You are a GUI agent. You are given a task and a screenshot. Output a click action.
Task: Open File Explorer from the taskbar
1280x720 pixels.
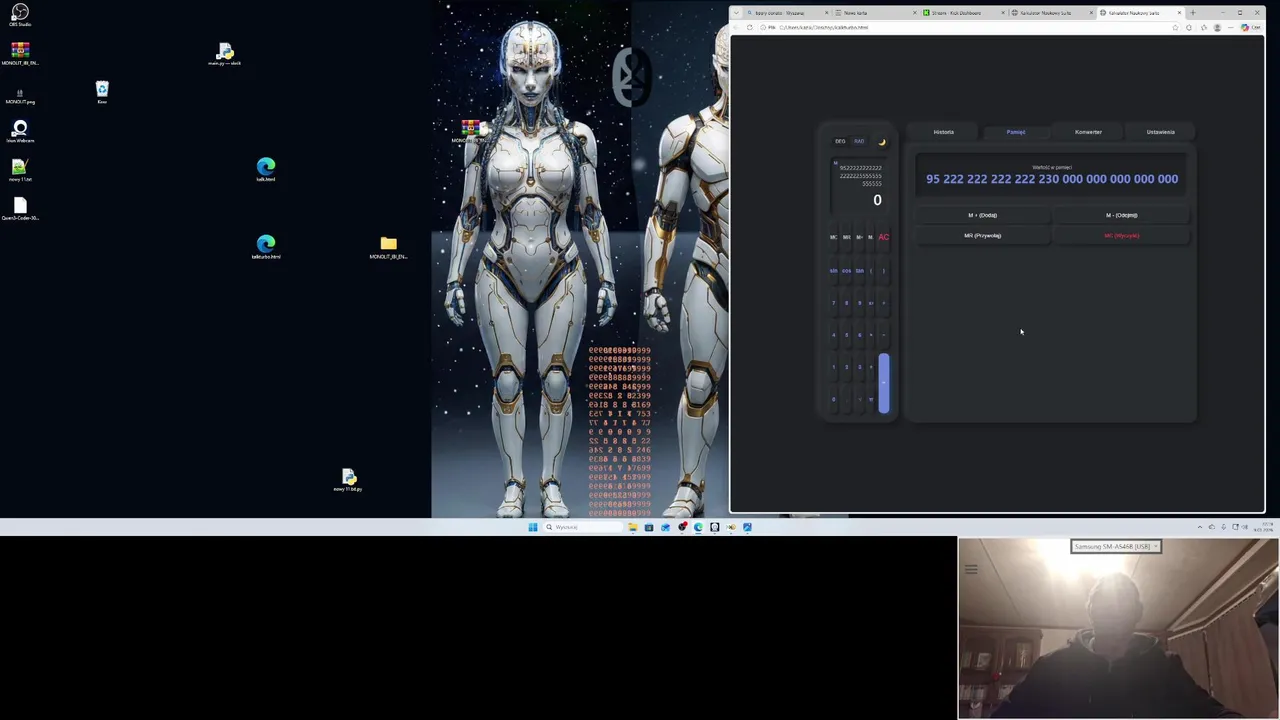coord(633,527)
